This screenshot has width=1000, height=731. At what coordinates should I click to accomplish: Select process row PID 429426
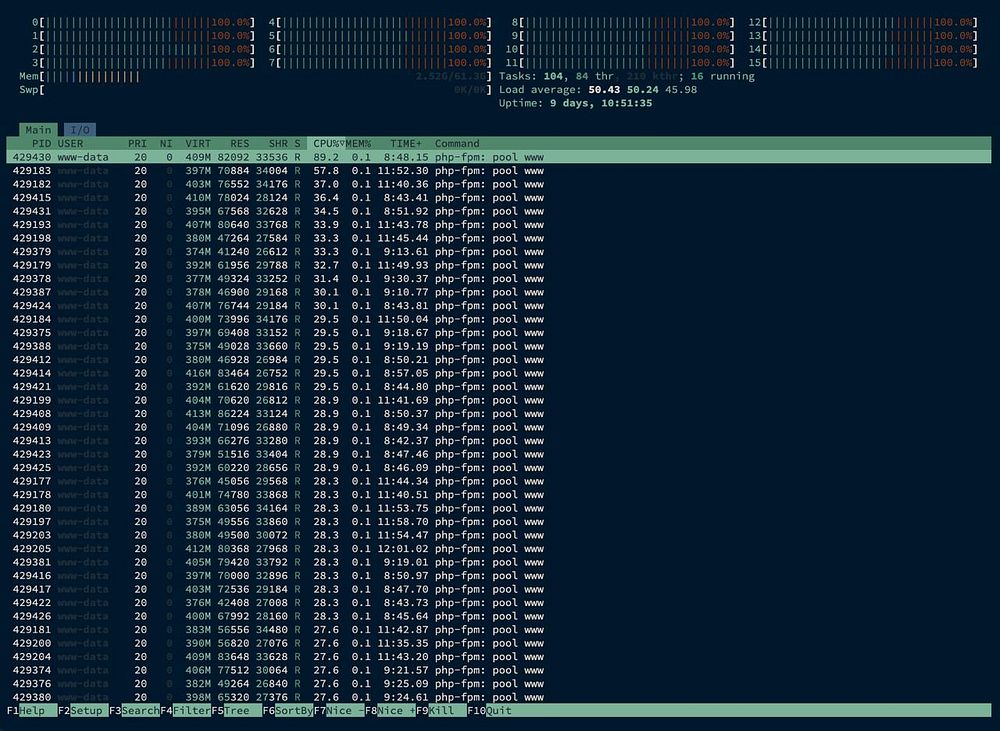point(499,616)
